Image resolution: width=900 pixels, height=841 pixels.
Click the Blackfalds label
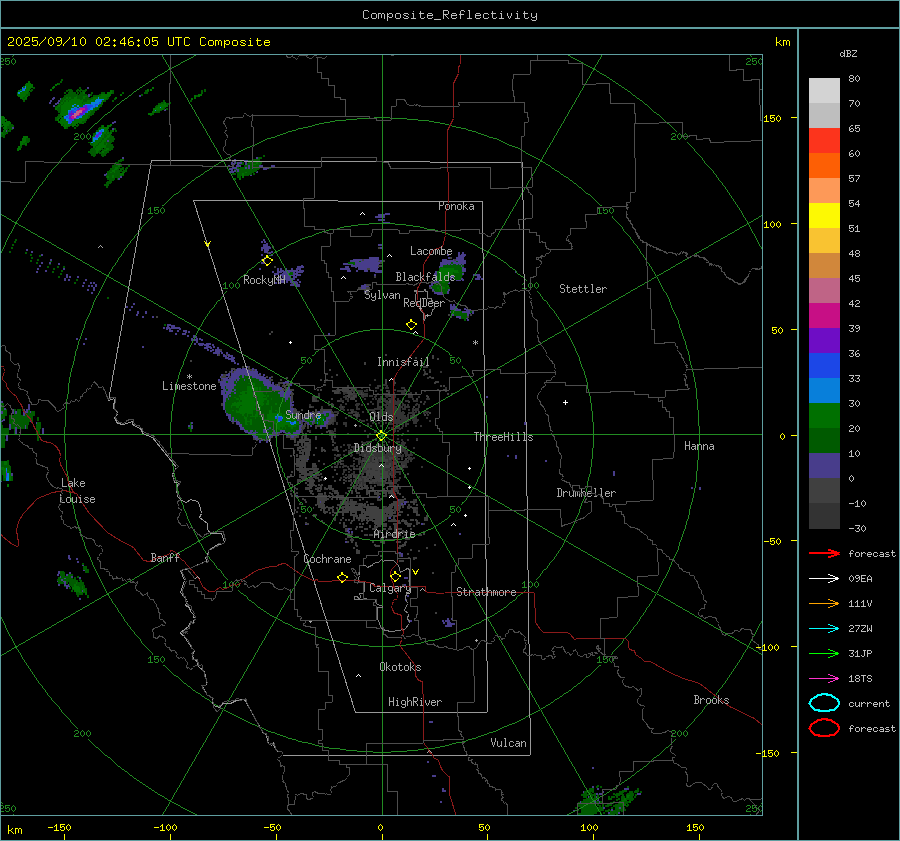click(425, 277)
